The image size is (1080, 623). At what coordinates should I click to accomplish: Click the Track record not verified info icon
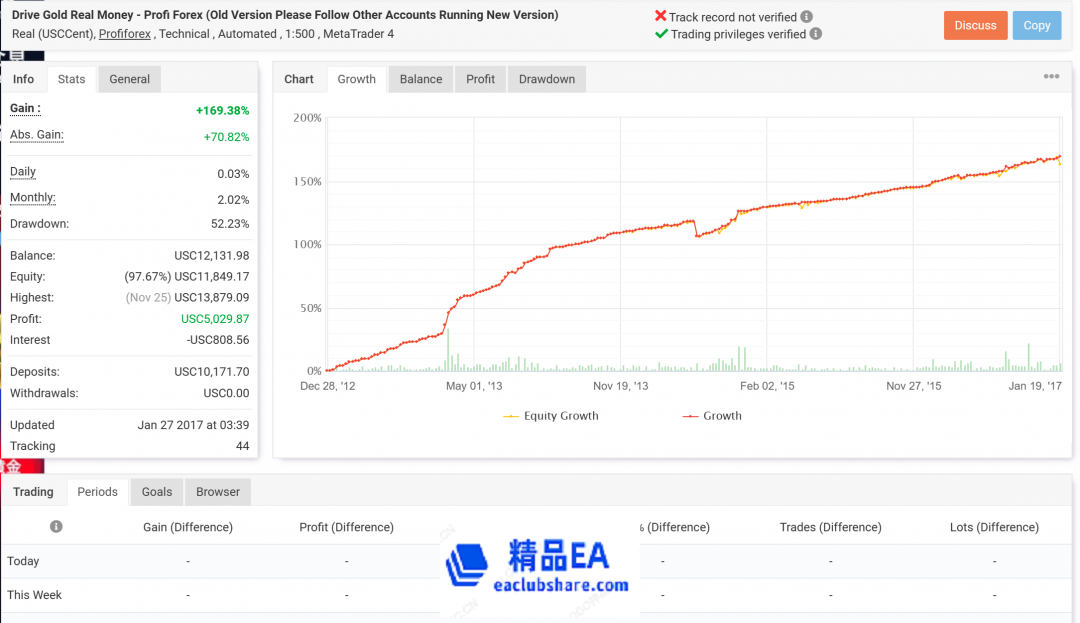(x=806, y=17)
